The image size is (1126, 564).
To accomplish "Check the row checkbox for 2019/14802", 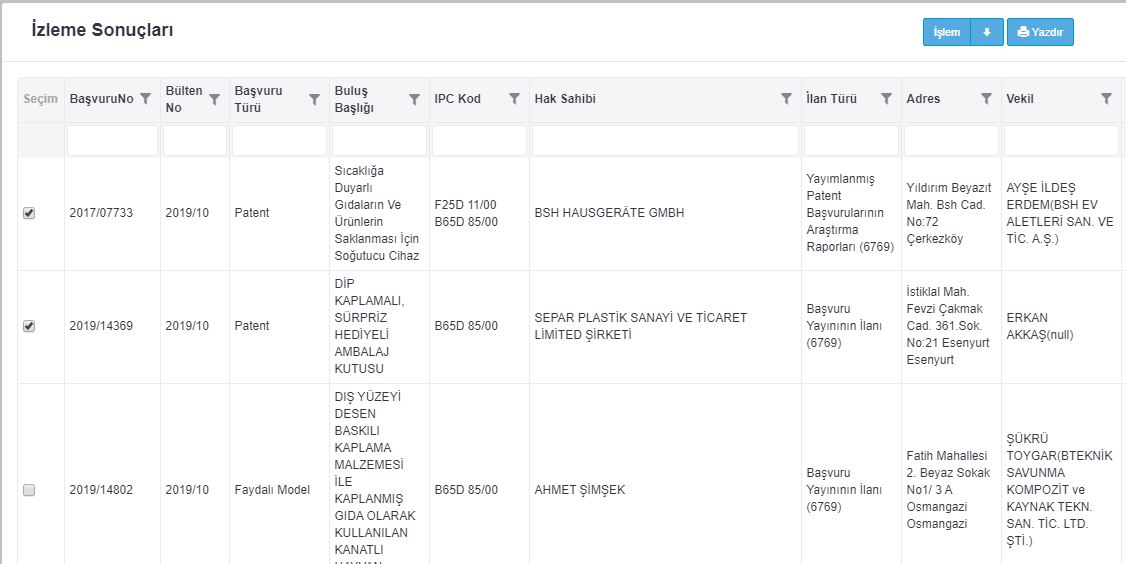I will pos(29,490).
